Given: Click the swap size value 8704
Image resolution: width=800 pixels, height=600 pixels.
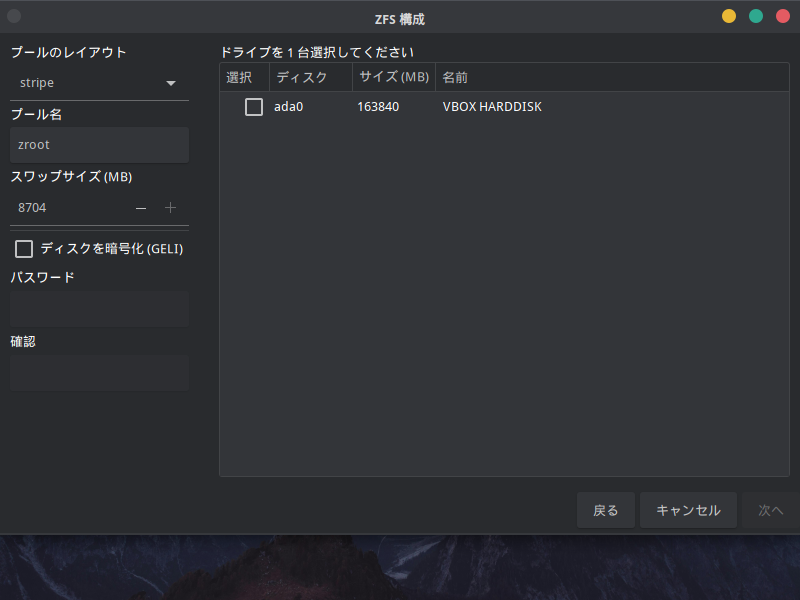Looking at the screenshot, I should tap(32, 208).
